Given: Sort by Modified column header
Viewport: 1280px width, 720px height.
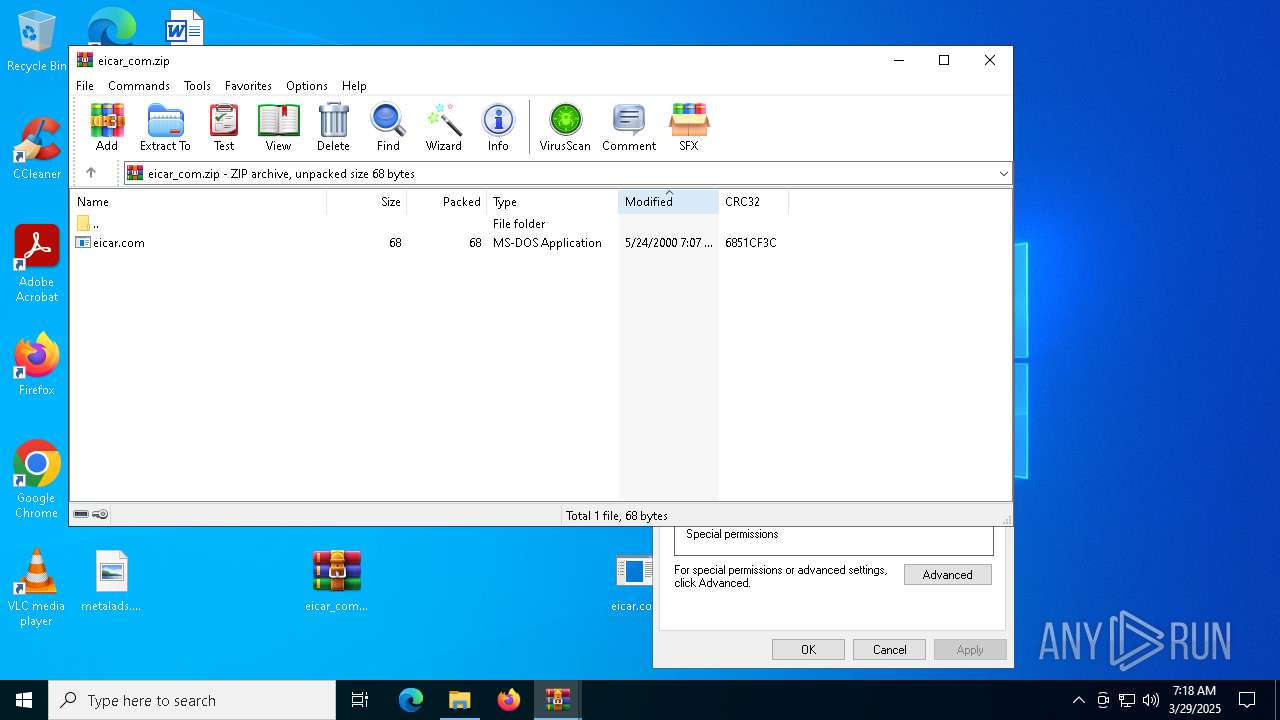Looking at the screenshot, I should click(x=668, y=202).
